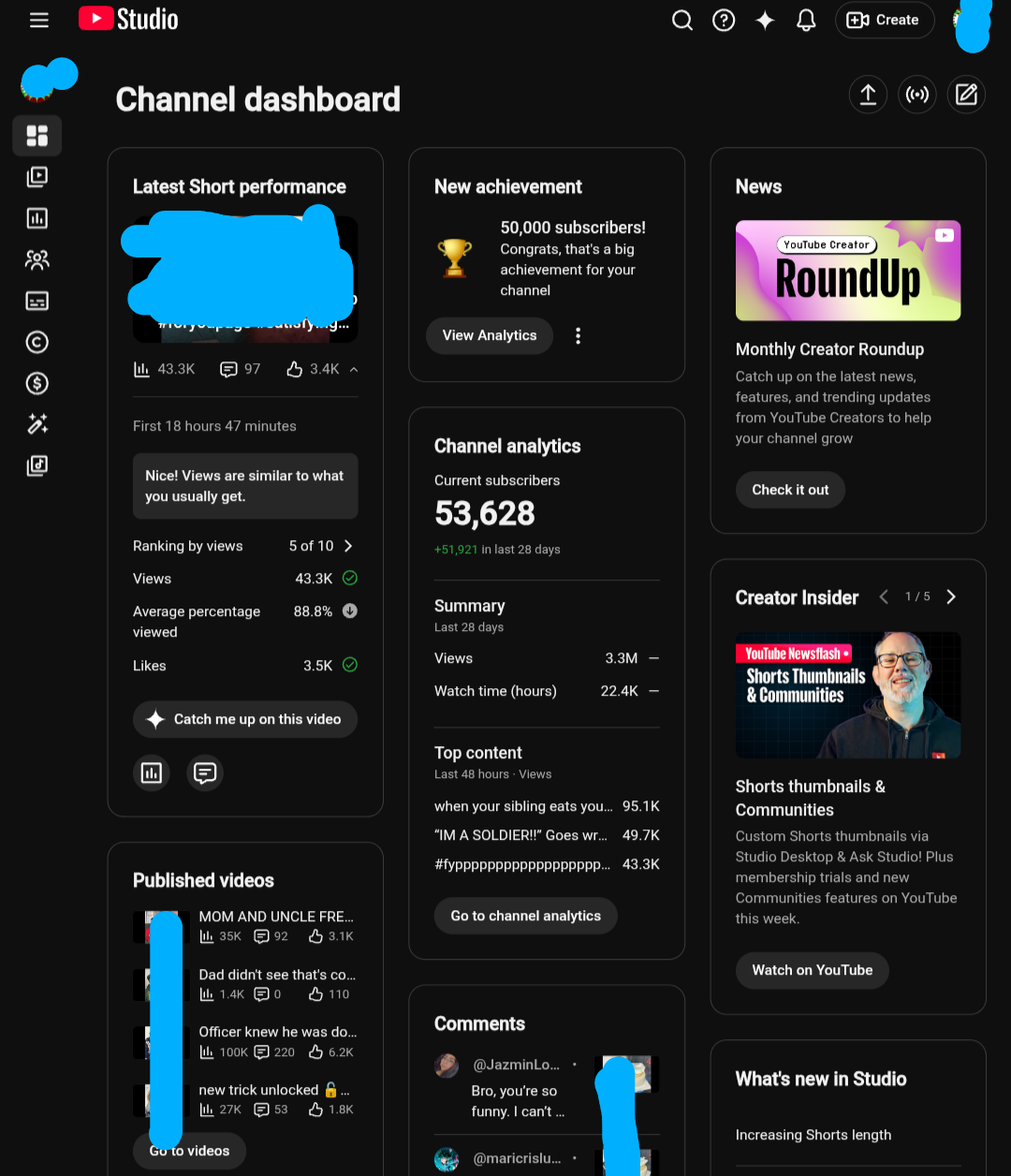Open the Creator RoundUp news image
Image resolution: width=1011 pixels, height=1176 pixels.
[848, 271]
